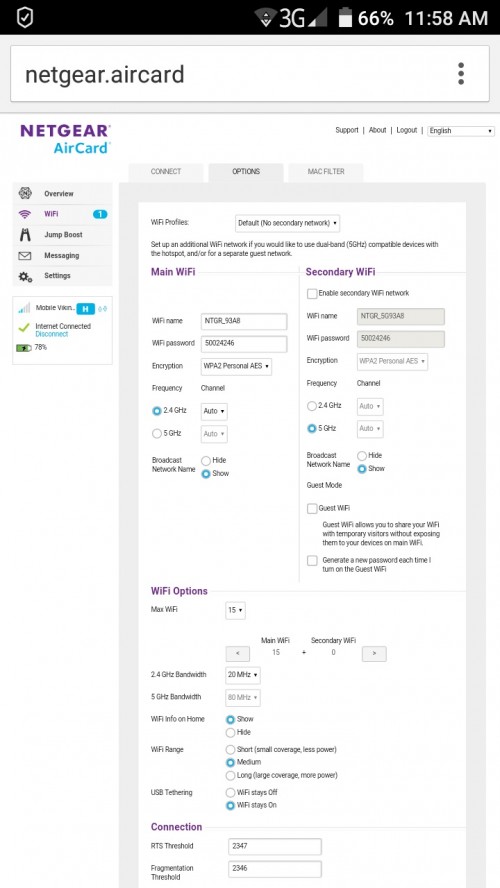Select 5 GHz for Main WiFi
This screenshot has height=888, width=500.
point(157,434)
